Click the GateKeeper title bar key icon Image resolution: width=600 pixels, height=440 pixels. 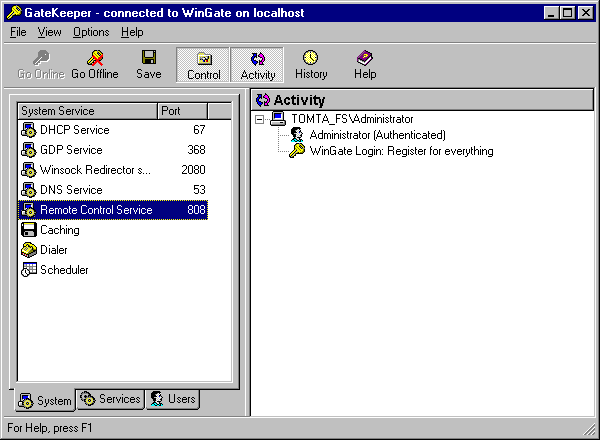click(x=14, y=12)
